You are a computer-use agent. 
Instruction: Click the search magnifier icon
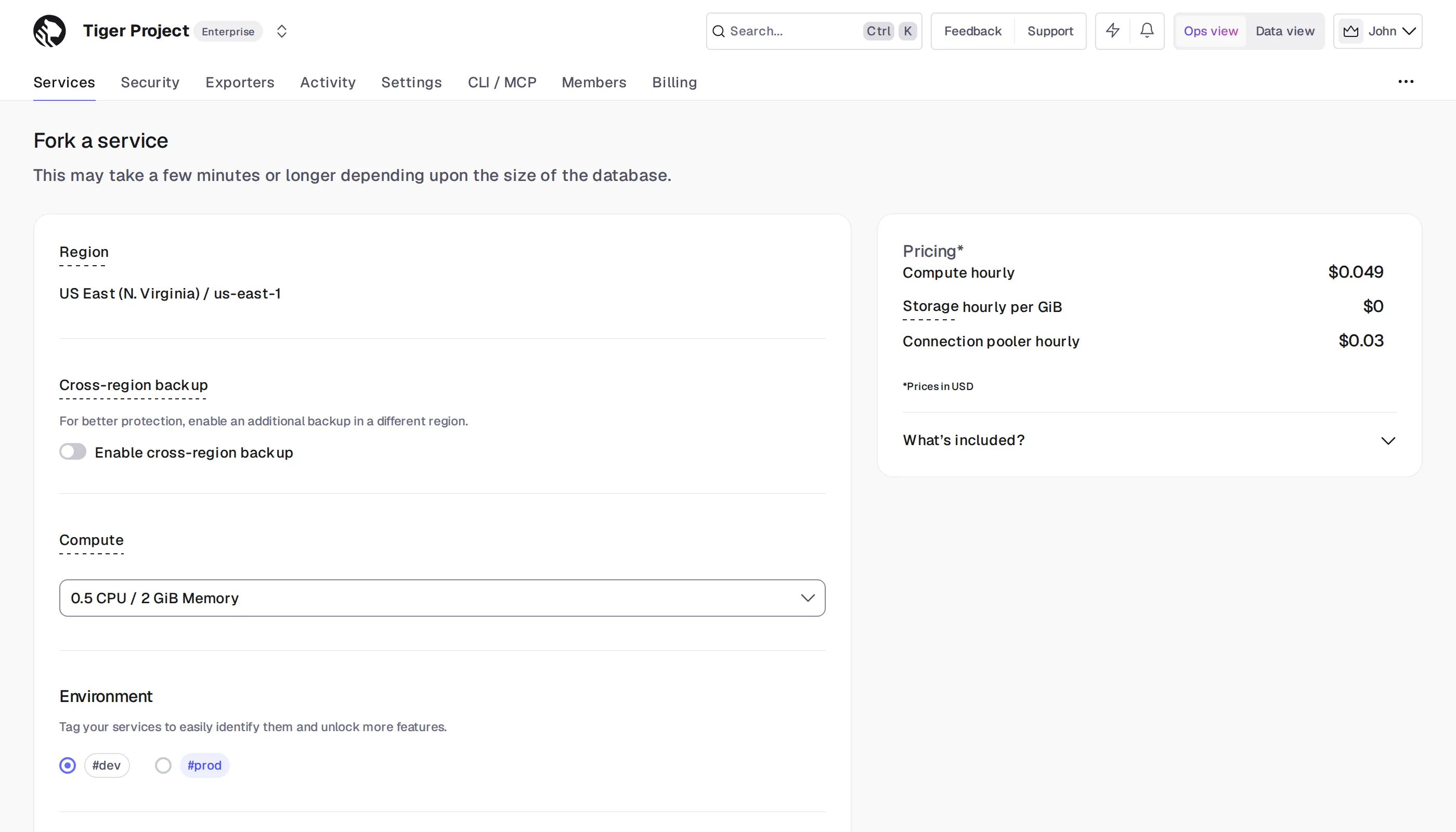[718, 31]
